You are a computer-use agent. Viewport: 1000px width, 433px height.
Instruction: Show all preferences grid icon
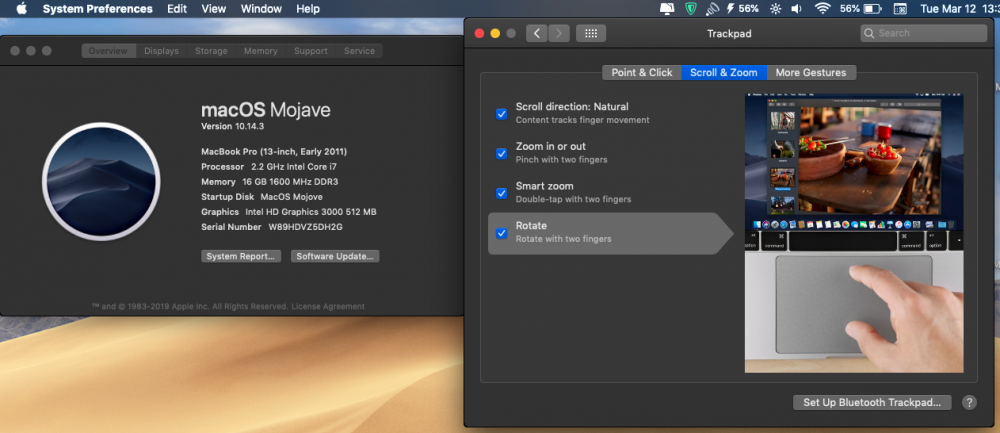[591, 33]
